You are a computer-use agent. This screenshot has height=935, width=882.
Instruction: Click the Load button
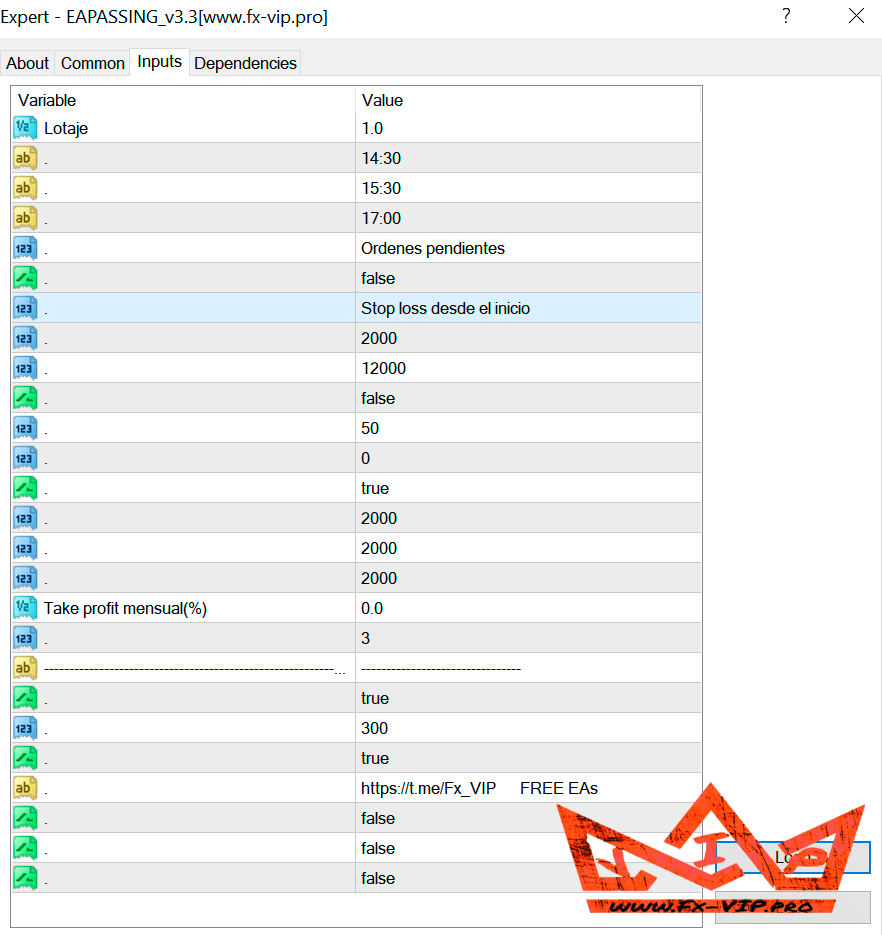point(792,857)
